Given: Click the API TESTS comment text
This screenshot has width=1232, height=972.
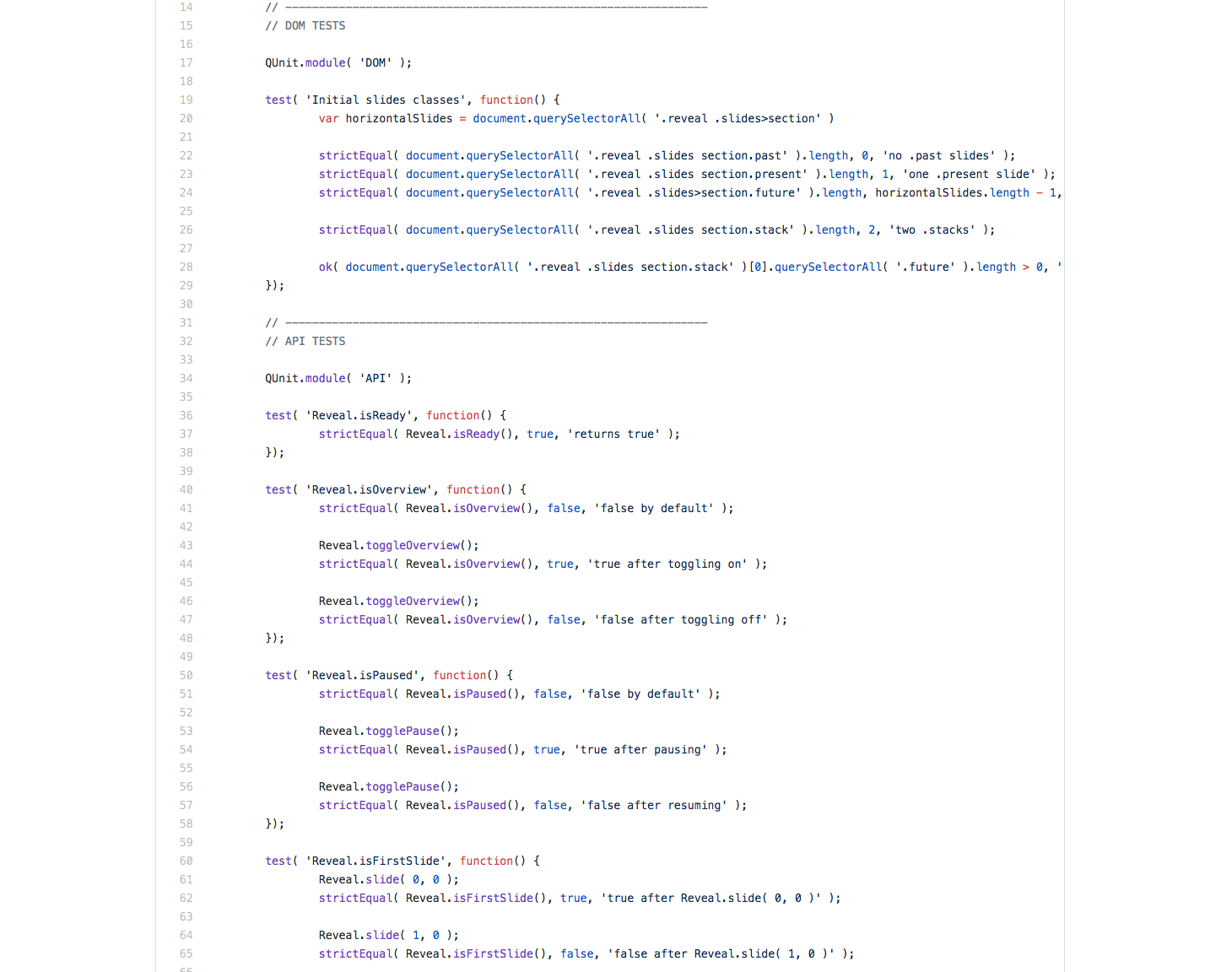Looking at the screenshot, I should [x=305, y=341].
